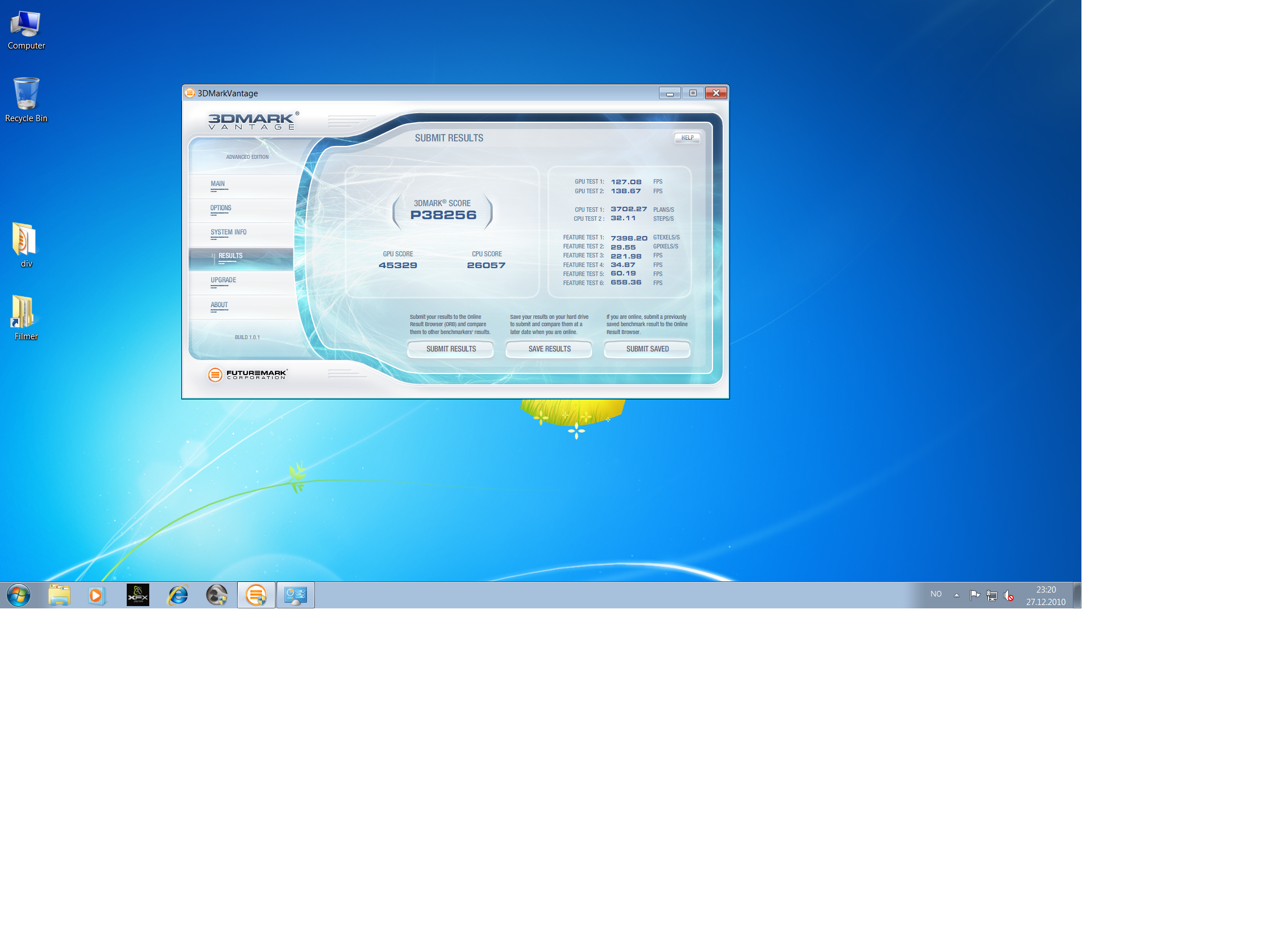
Task: Minimize the 3DMarkVantage window
Action: [x=670, y=93]
